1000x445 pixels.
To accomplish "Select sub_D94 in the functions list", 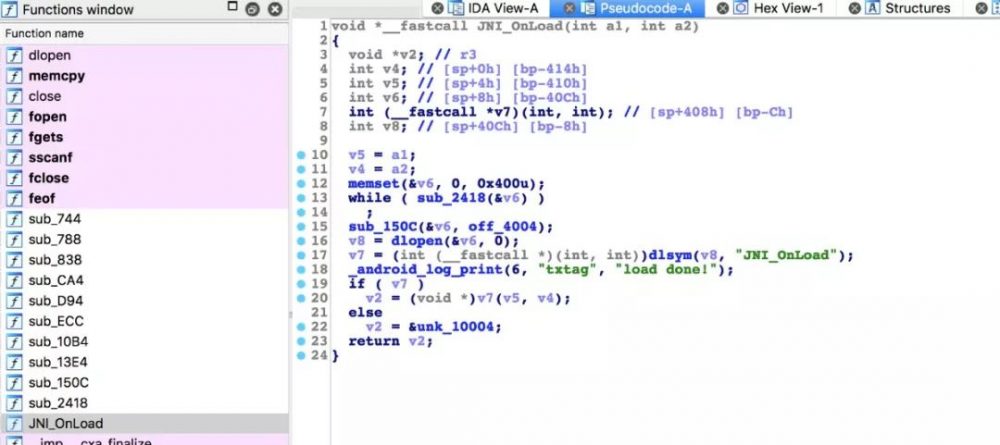I will pyautogui.click(x=144, y=300).
